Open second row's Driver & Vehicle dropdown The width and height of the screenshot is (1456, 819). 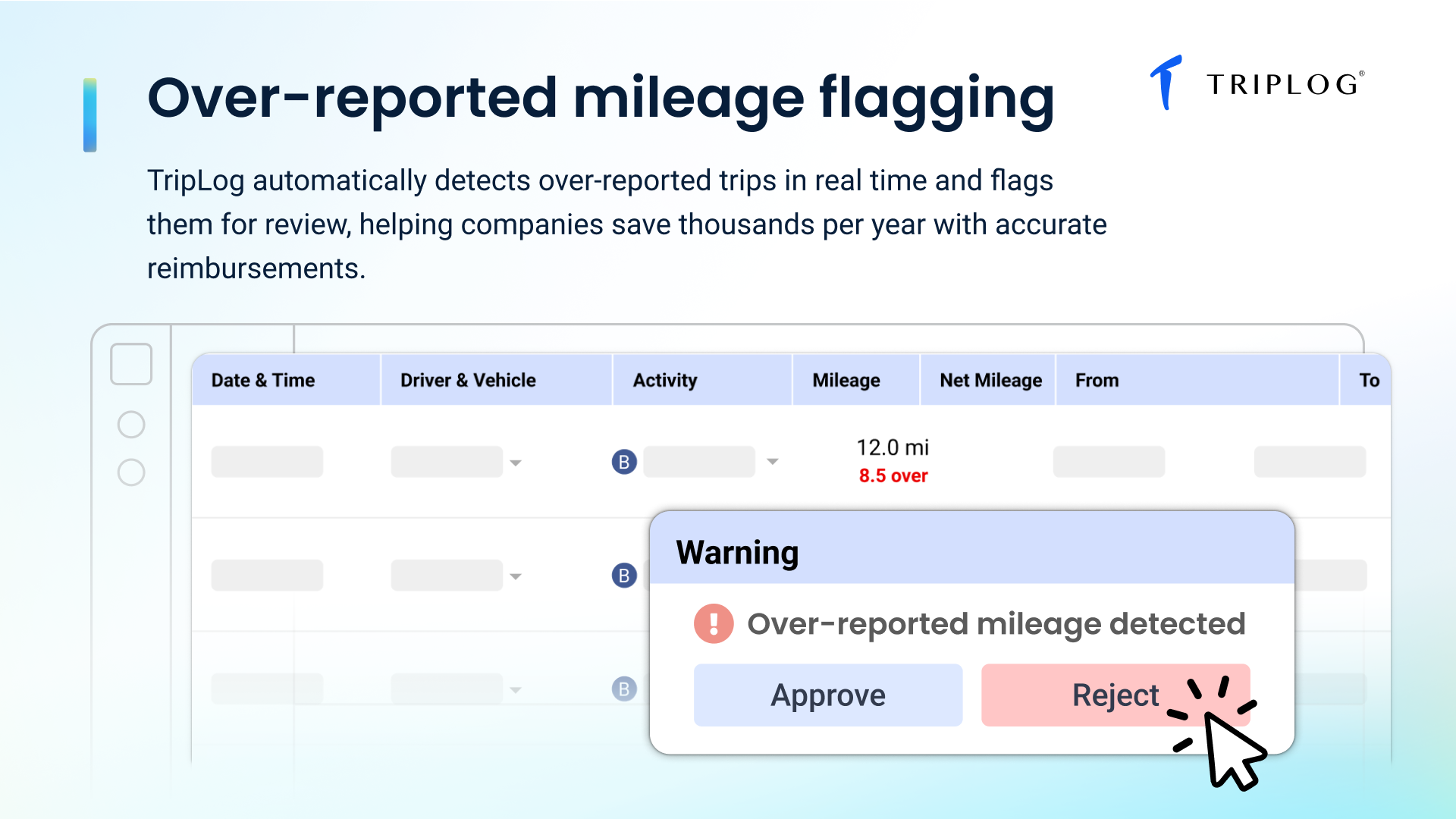click(x=516, y=576)
